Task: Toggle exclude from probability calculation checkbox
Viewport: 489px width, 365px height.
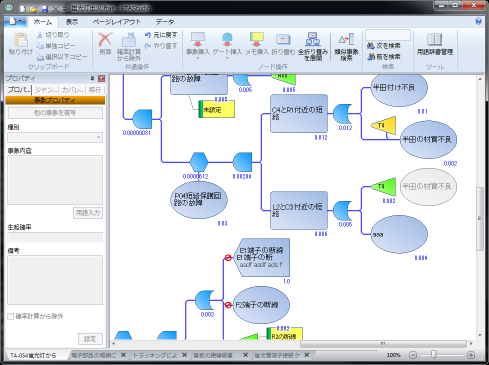Action: (x=11, y=316)
